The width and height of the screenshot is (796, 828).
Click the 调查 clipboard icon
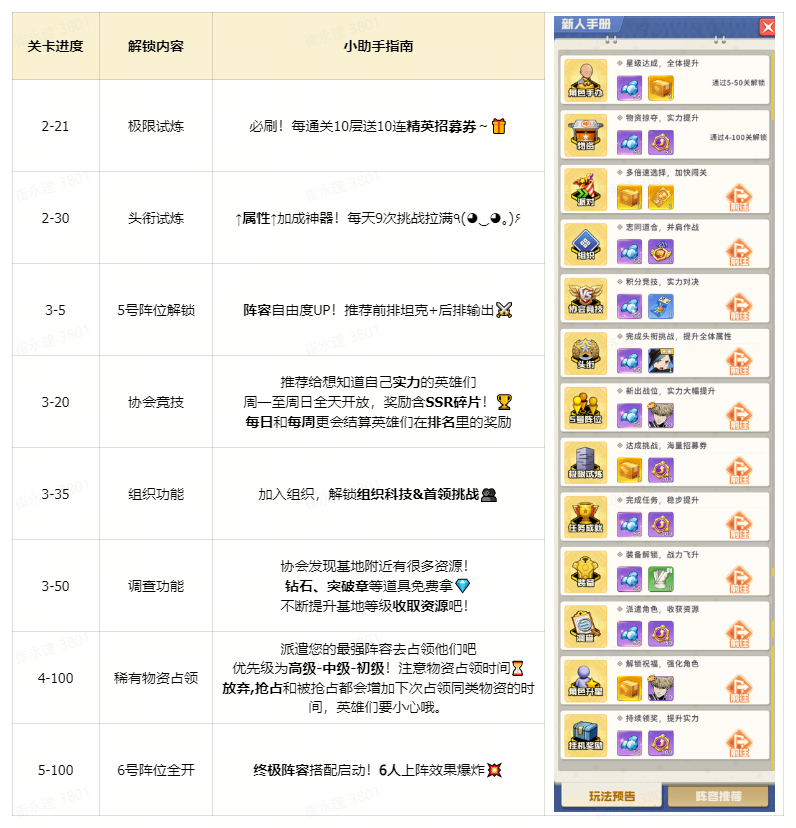tap(585, 626)
